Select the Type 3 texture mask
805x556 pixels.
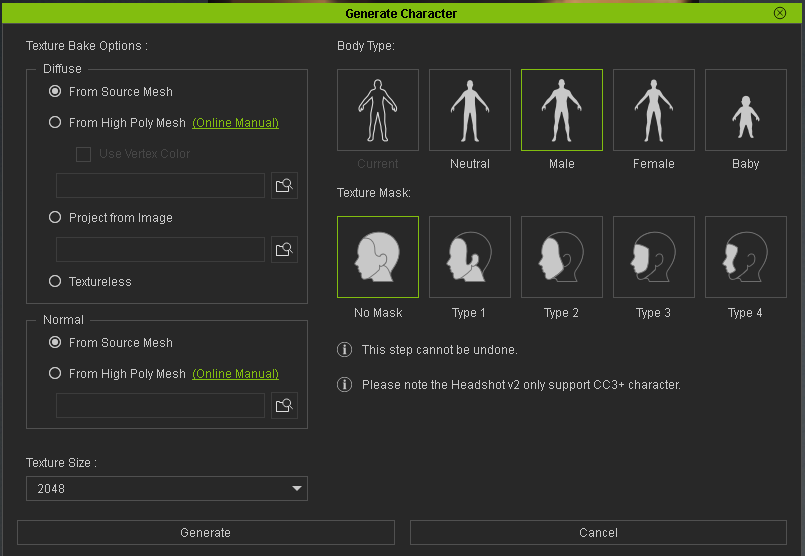tap(654, 257)
